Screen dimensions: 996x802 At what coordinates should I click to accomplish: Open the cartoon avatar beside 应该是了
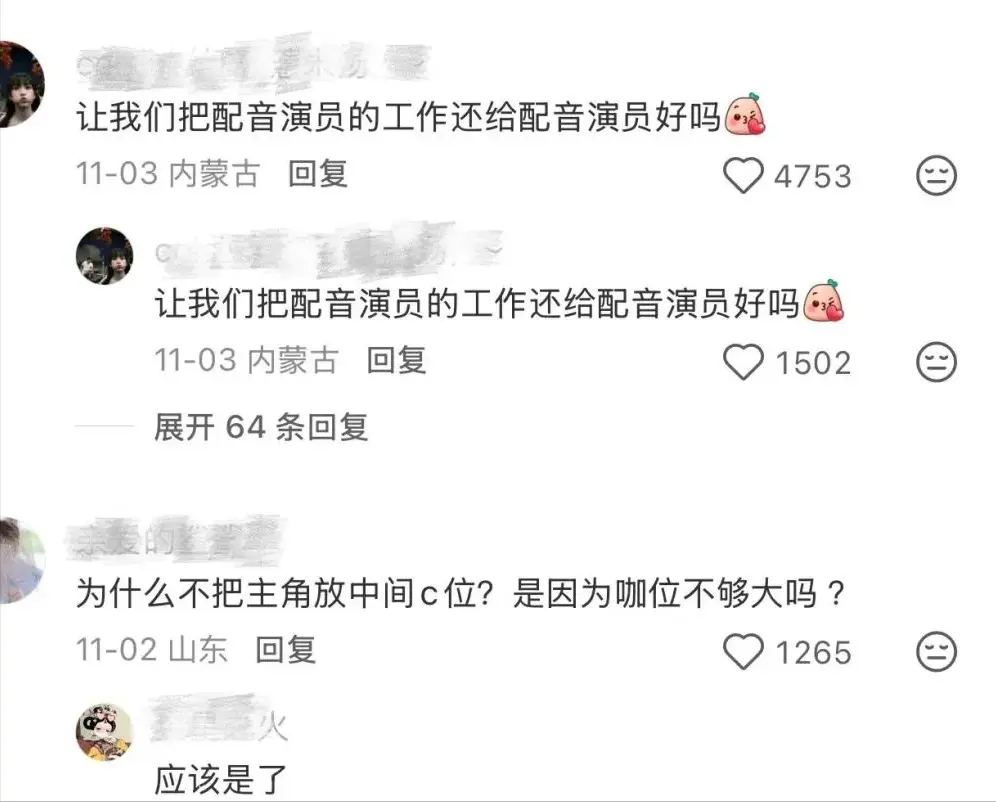[x=105, y=732]
